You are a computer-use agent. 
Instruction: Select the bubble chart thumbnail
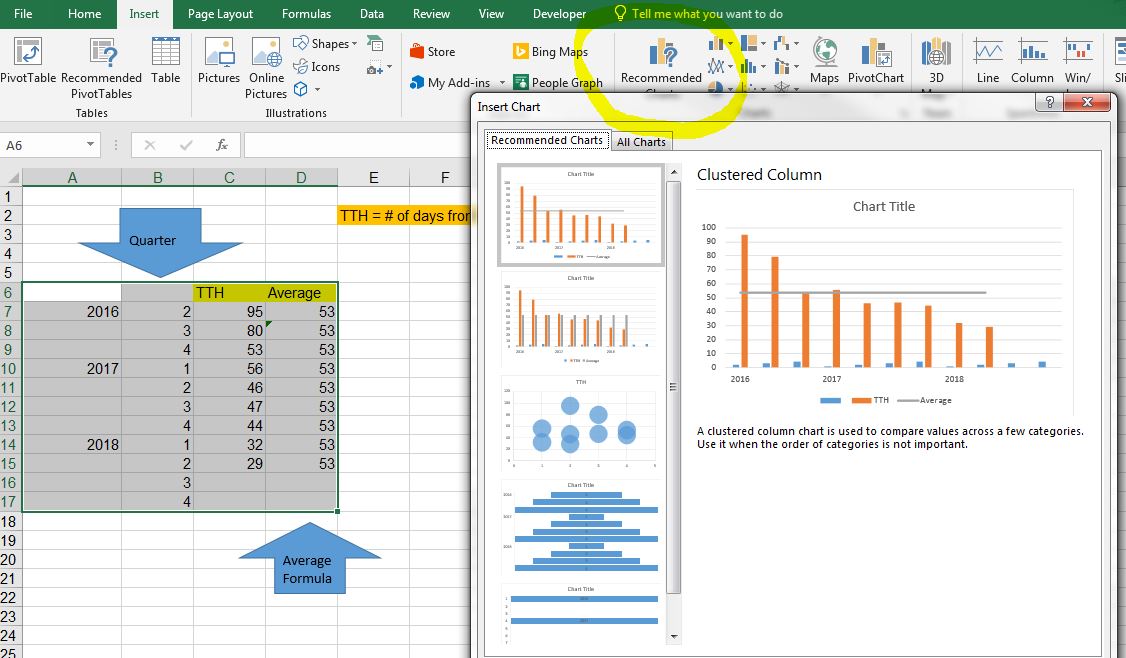[581, 424]
